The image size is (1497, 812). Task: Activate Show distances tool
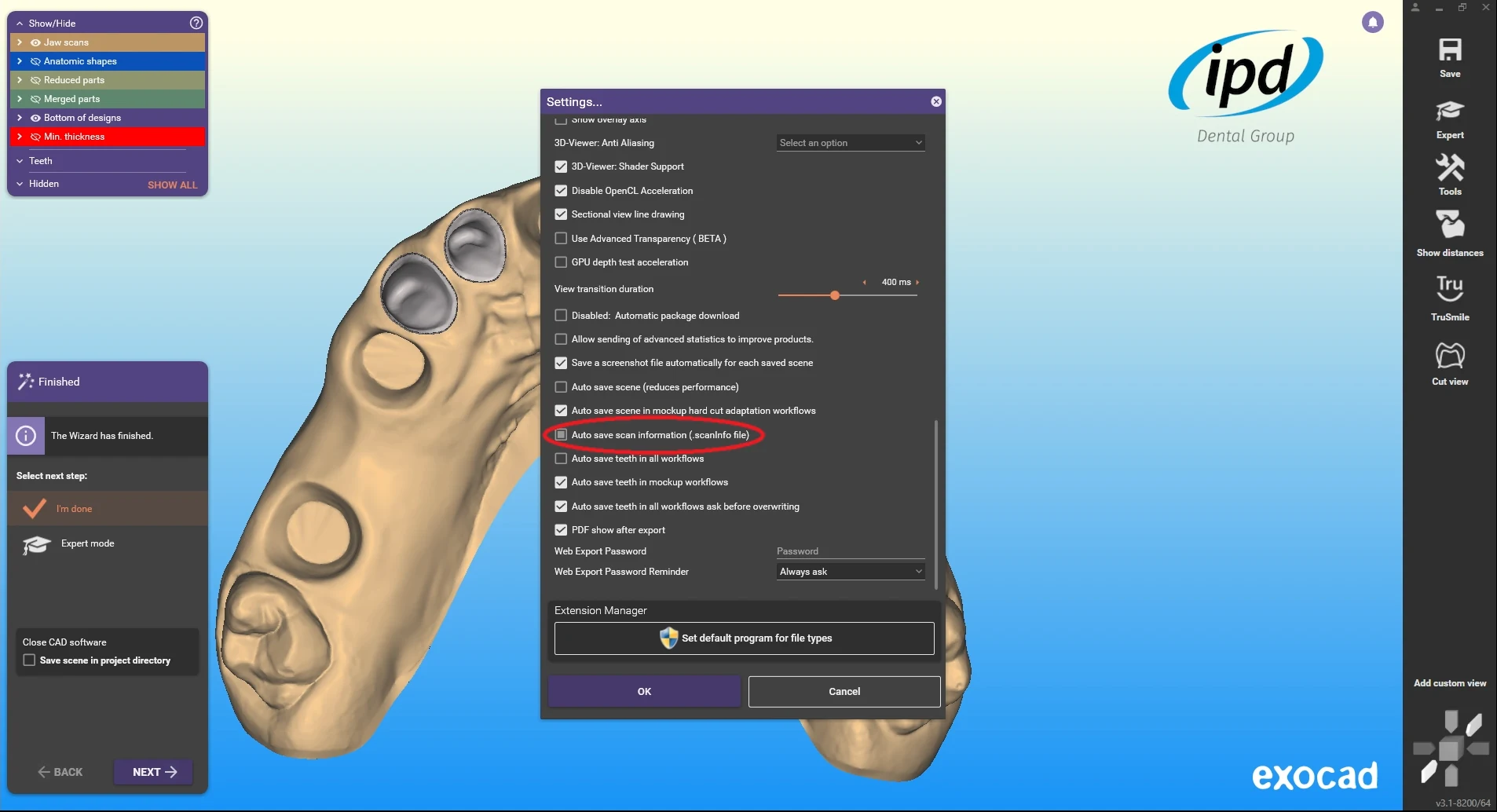pos(1450,225)
